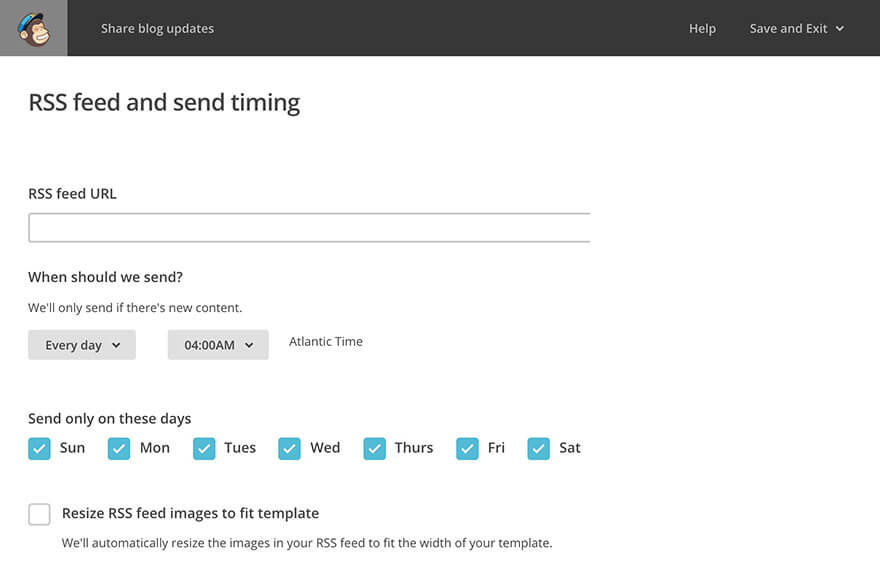Click the RSS feed URL field

(x=309, y=228)
